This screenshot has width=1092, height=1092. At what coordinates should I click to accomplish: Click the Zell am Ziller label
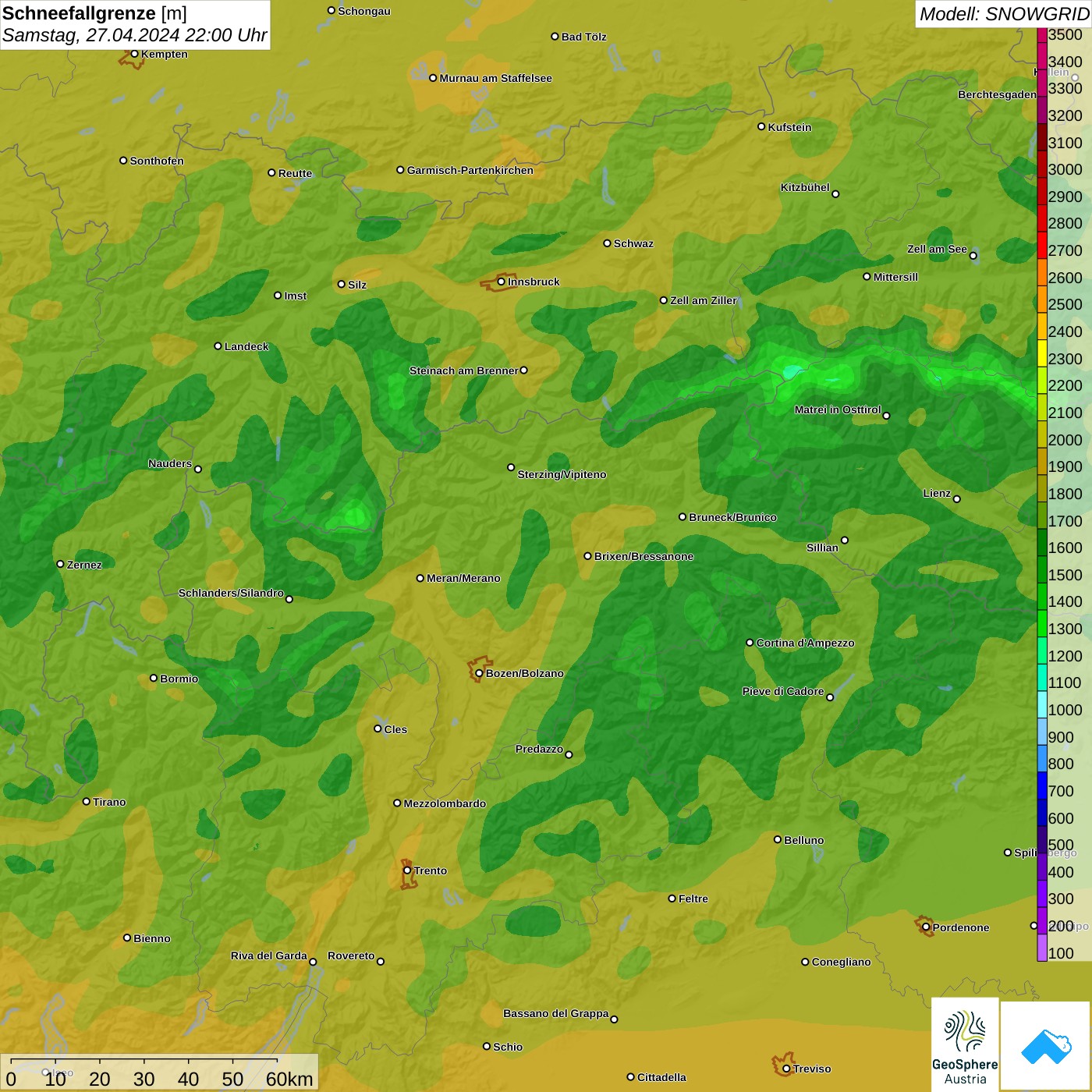(x=704, y=300)
